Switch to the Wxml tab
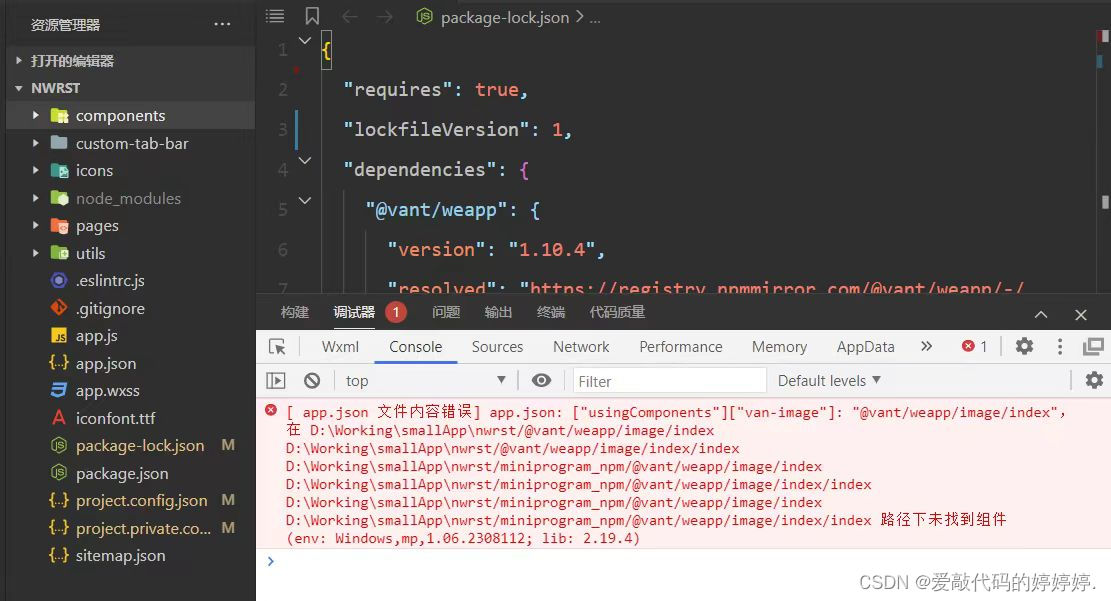The height and width of the screenshot is (601, 1111). (340, 347)
